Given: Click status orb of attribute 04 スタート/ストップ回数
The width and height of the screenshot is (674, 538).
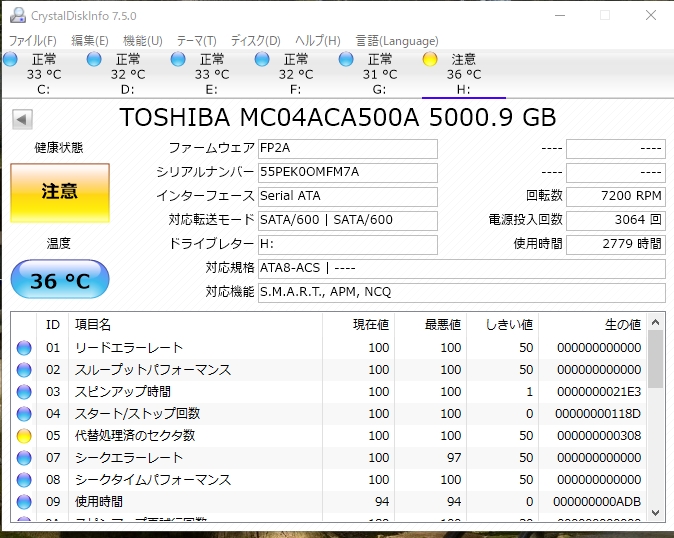Looking at the screenshot, I should (x=24, y=413).
